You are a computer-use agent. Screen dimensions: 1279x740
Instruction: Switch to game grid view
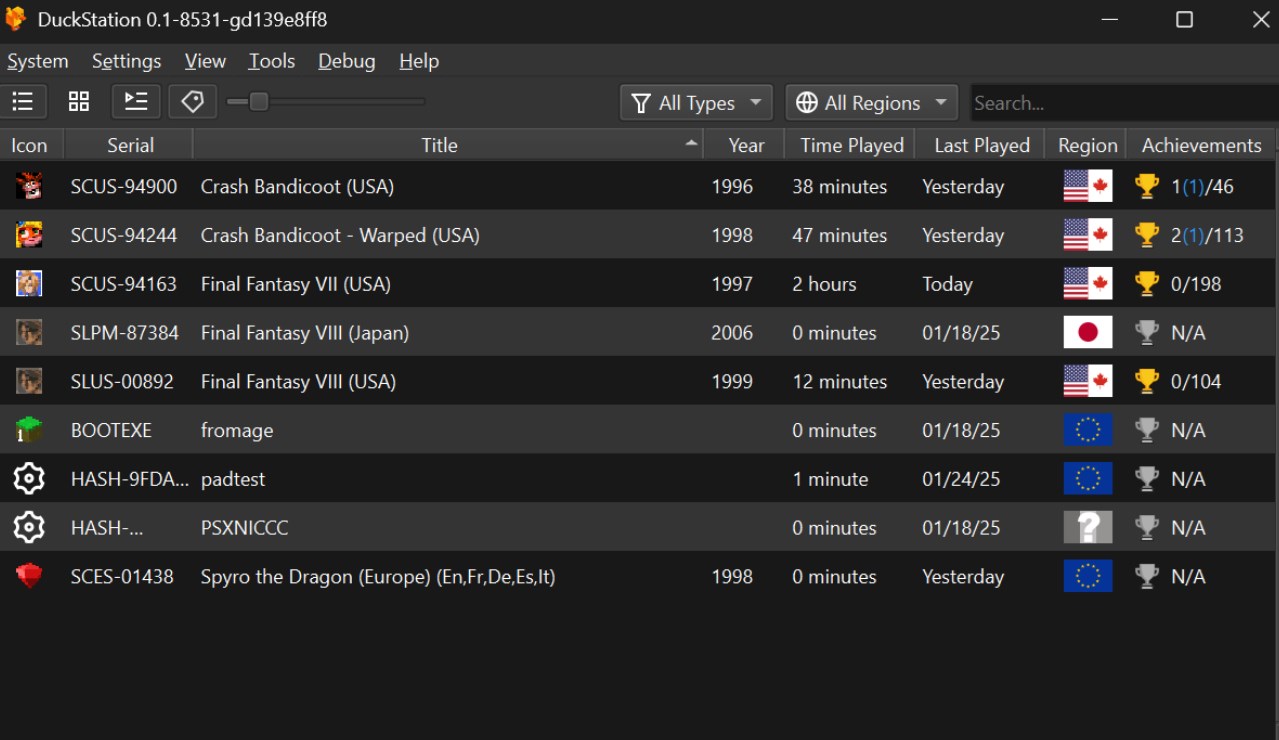coord(79,101)
